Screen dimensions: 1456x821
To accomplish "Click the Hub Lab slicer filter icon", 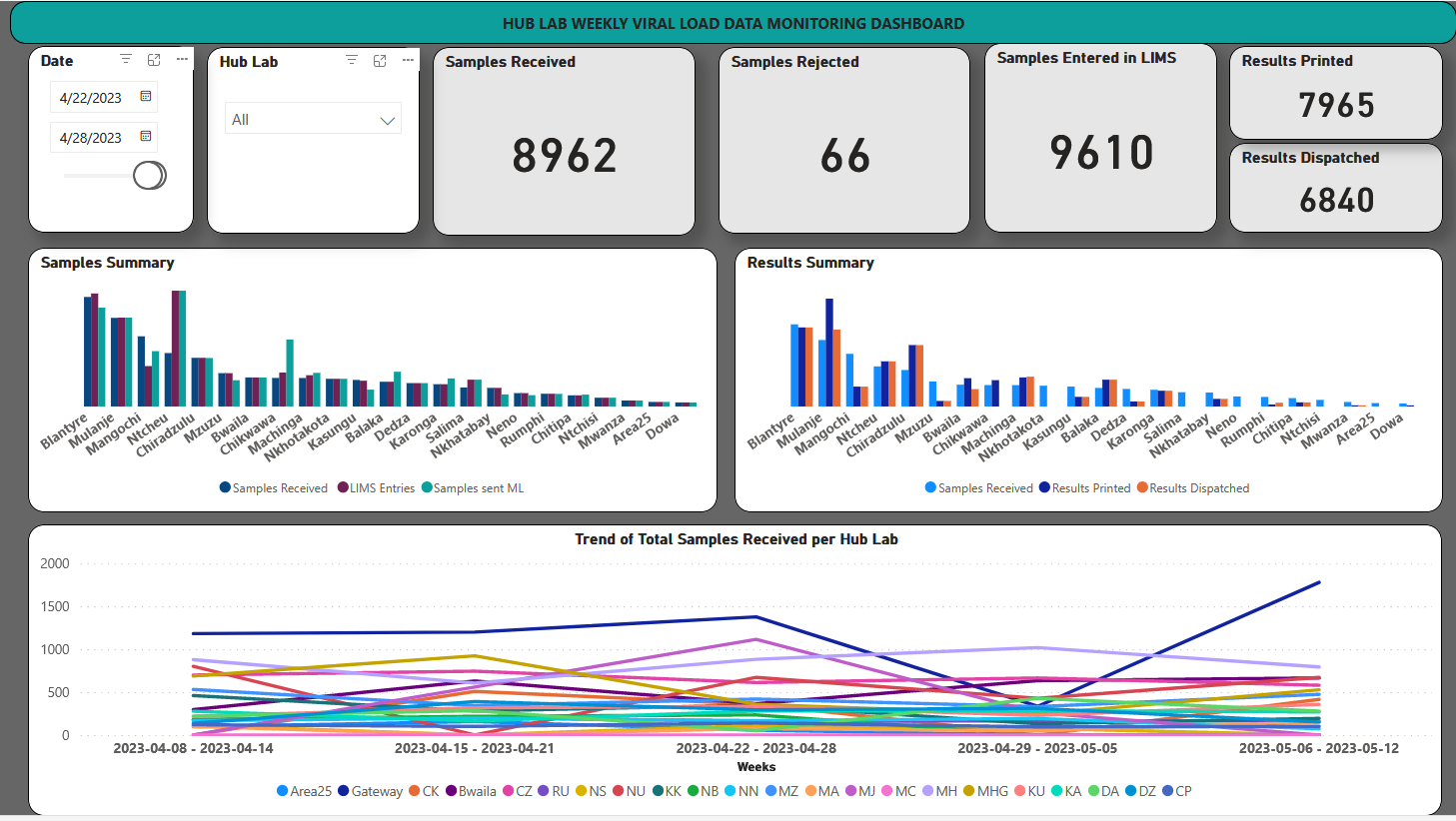I will (352, 61).
